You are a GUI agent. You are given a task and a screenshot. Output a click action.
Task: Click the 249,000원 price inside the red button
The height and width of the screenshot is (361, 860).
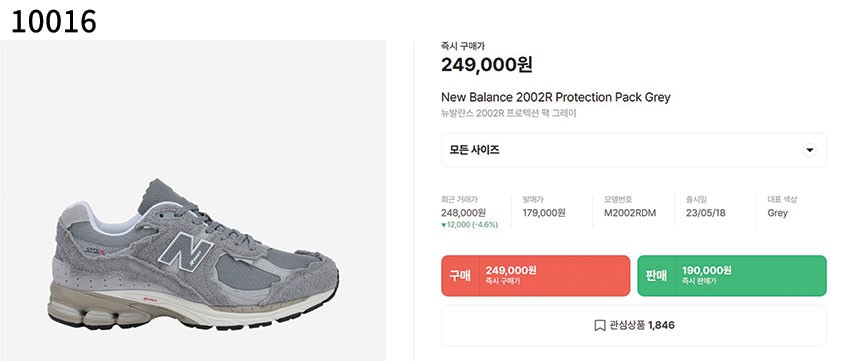[511, 270]
